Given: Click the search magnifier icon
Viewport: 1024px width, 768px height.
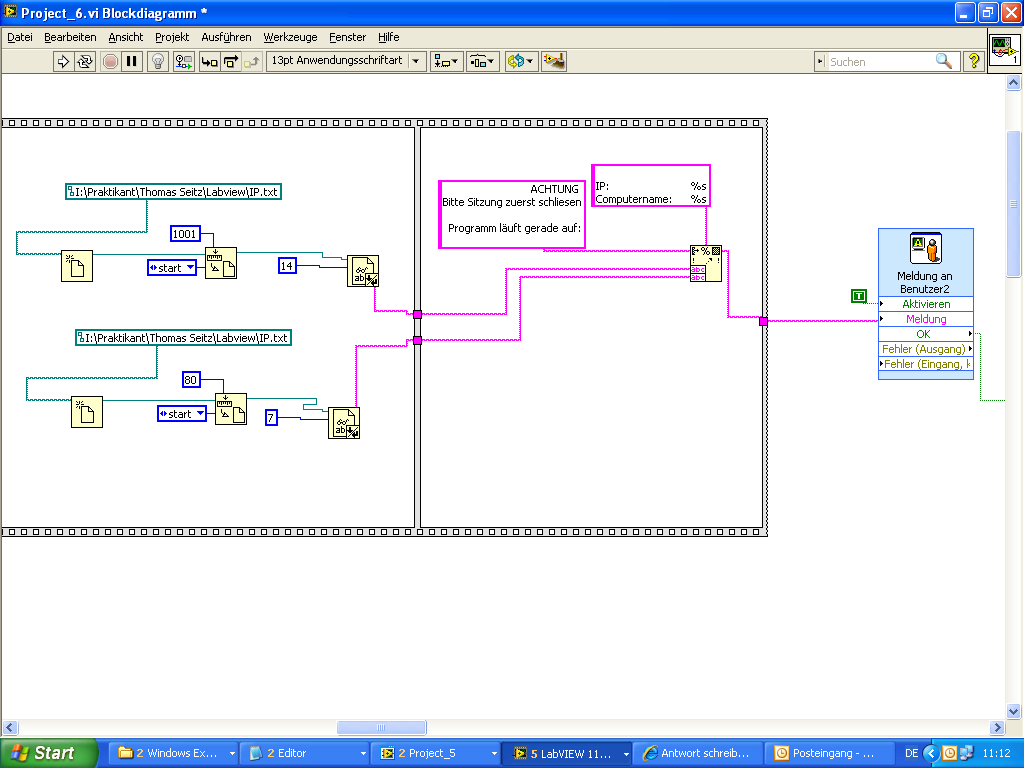Looking at the screenshot, I should pos(944,61).
